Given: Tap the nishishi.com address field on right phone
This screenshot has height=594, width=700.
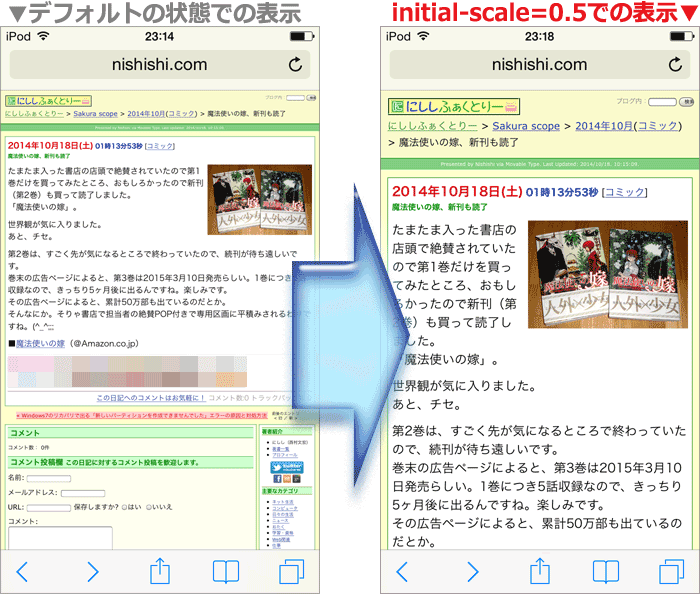Looking at the screenshot, I should coord(539,65).
